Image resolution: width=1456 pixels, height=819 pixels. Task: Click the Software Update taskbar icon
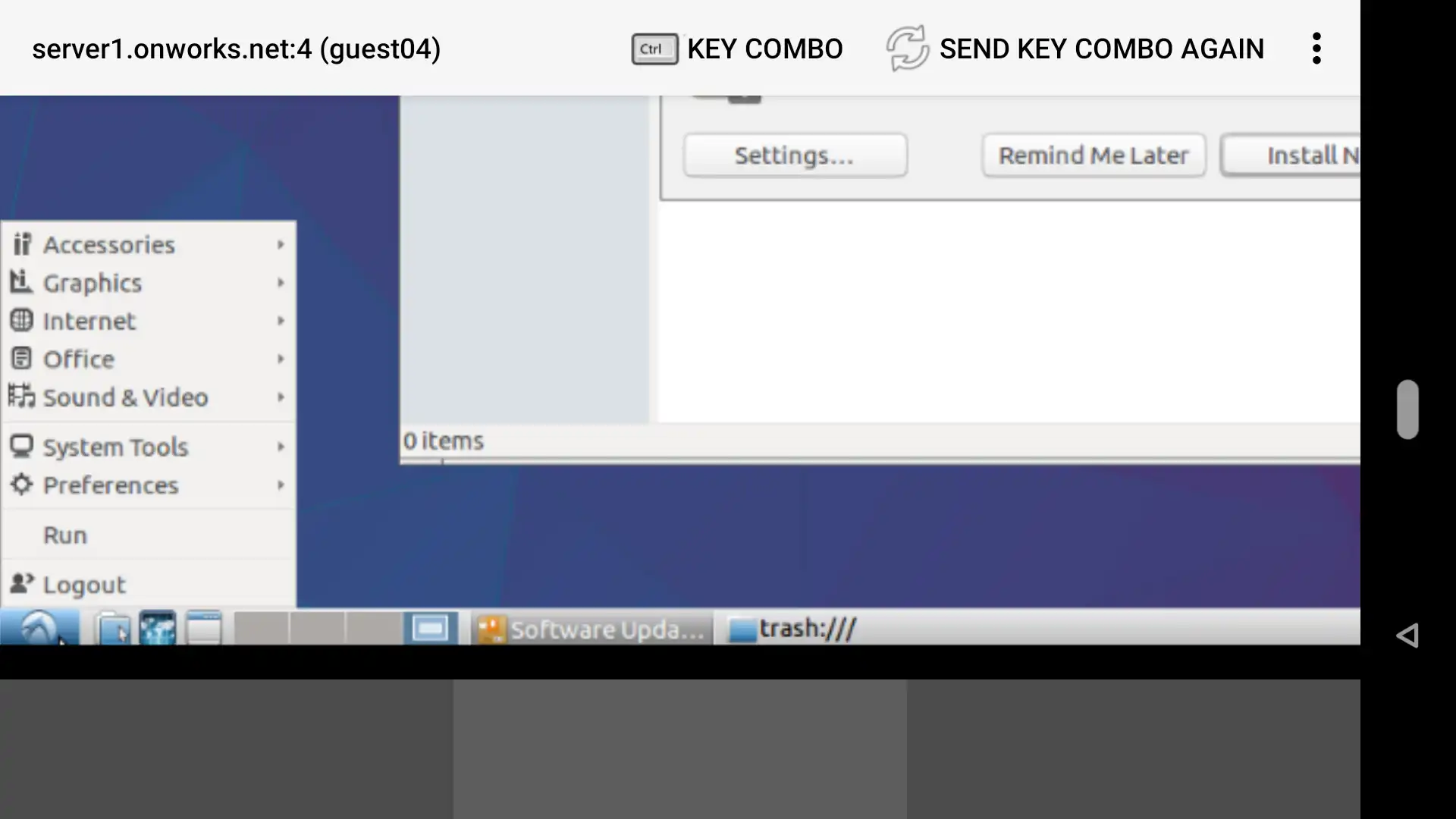pyautogui.click(x=590, y=628)
